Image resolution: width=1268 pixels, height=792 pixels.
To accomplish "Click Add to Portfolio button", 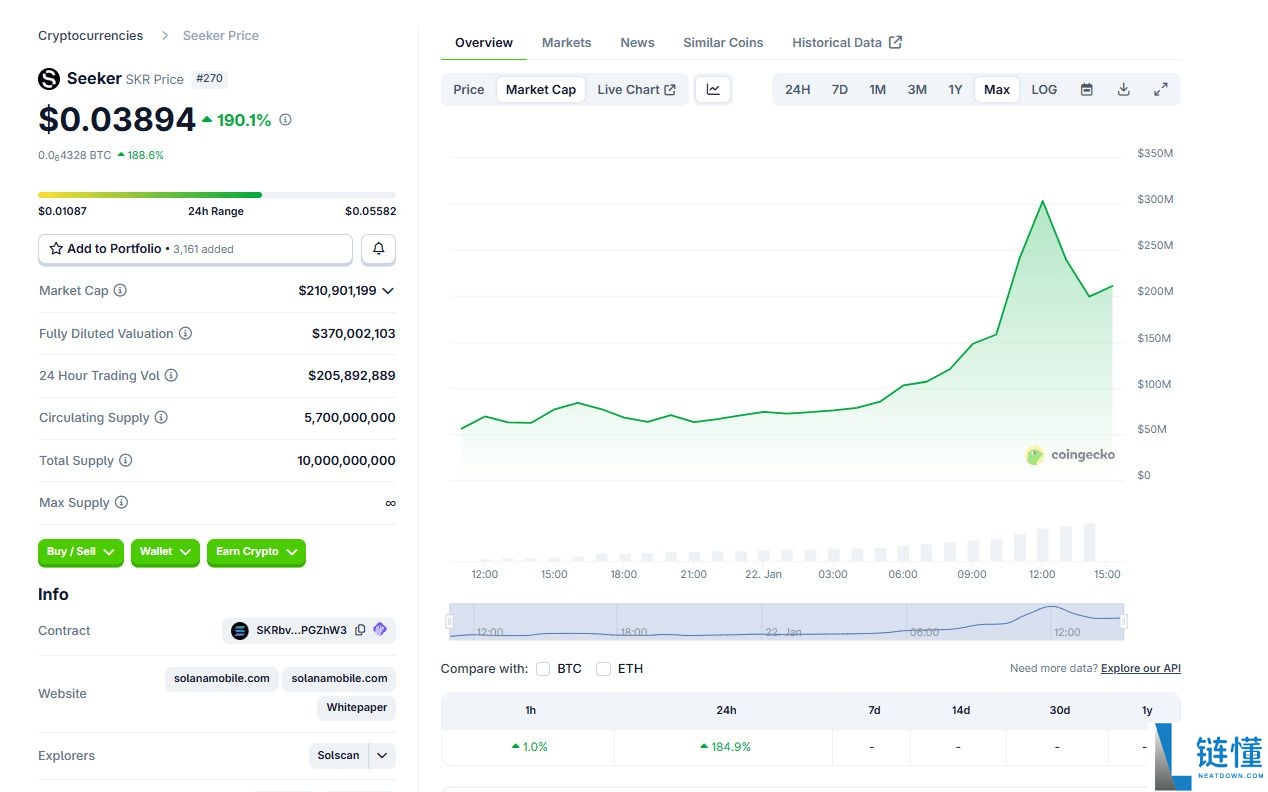I will point(195,249).
